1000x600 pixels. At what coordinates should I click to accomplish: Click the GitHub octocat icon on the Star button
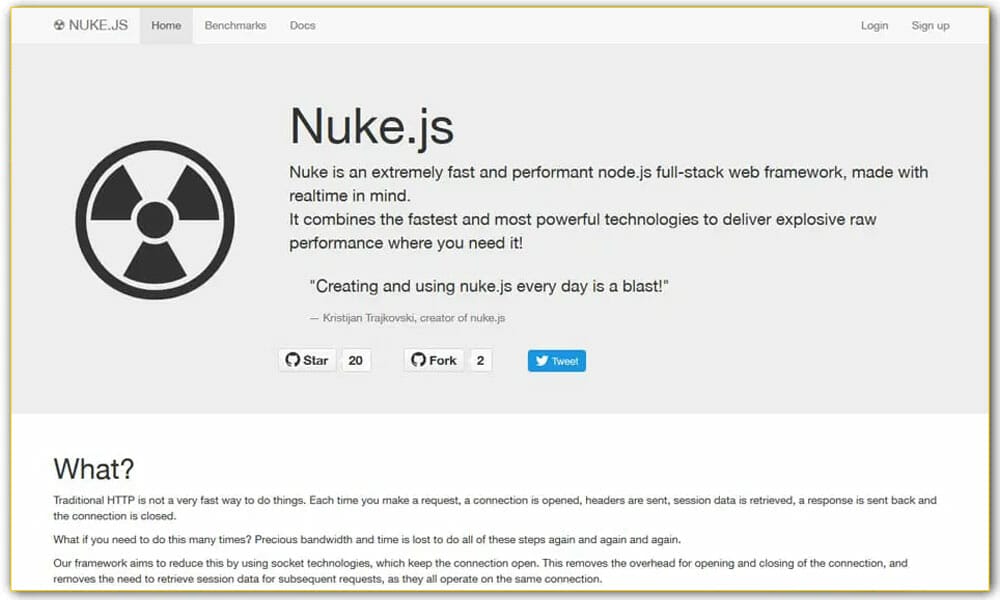[294, 360]
